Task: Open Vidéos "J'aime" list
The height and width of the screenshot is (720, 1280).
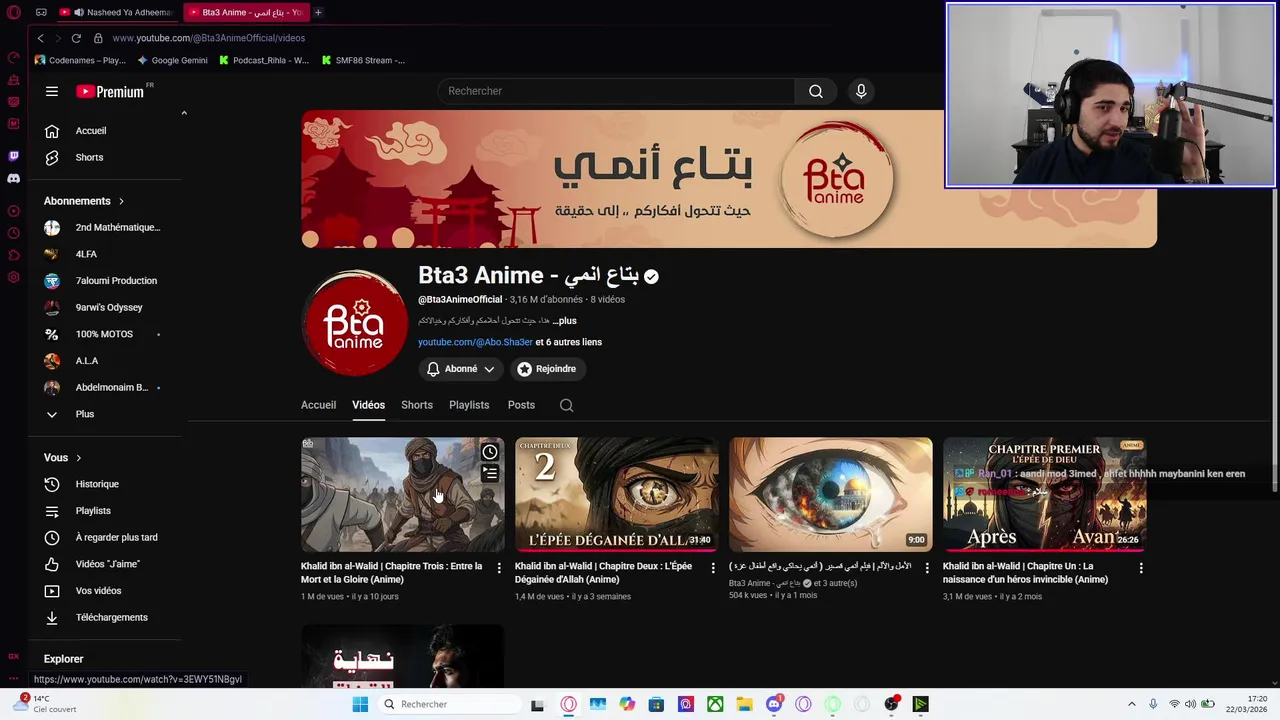Action: (106, 564)
